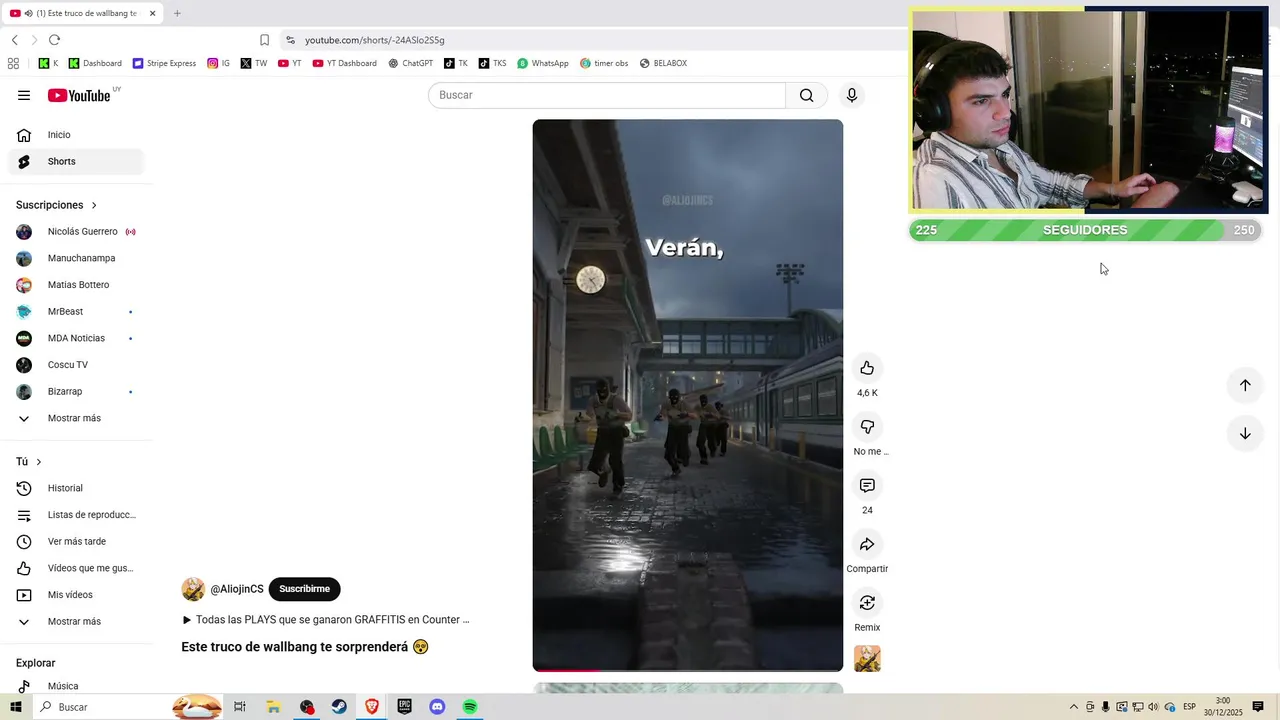This screenshot has width=1280, height=720.
Task: Click the bookmark icon near address bar
Action: pyautogui.click(x=264, y=40)
